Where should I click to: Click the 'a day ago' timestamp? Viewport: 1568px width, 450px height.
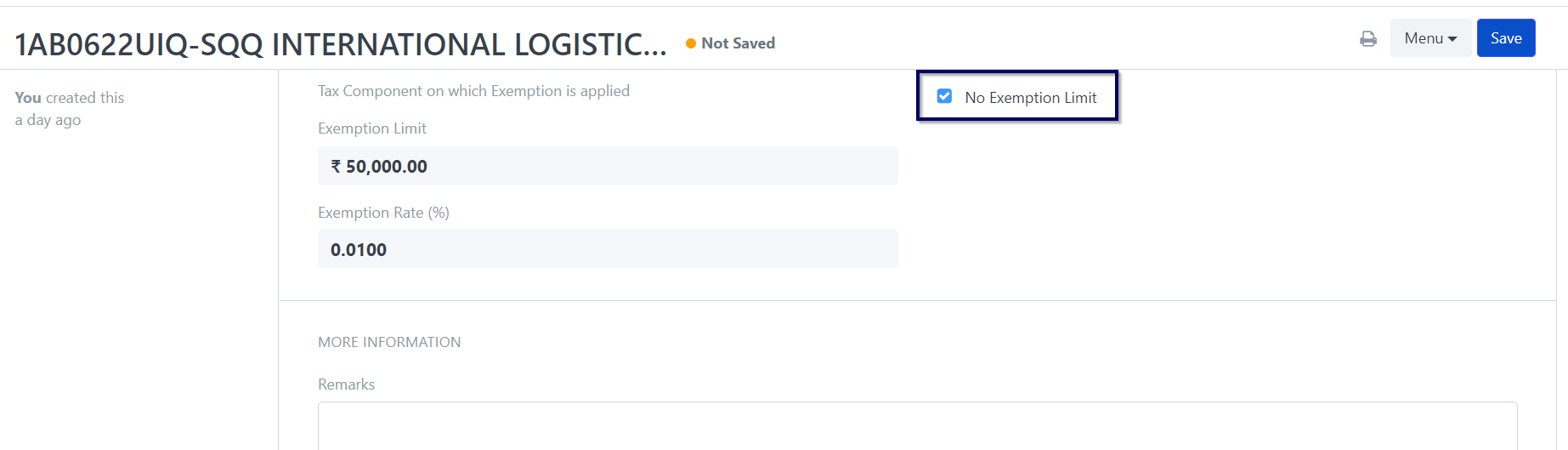48,120
